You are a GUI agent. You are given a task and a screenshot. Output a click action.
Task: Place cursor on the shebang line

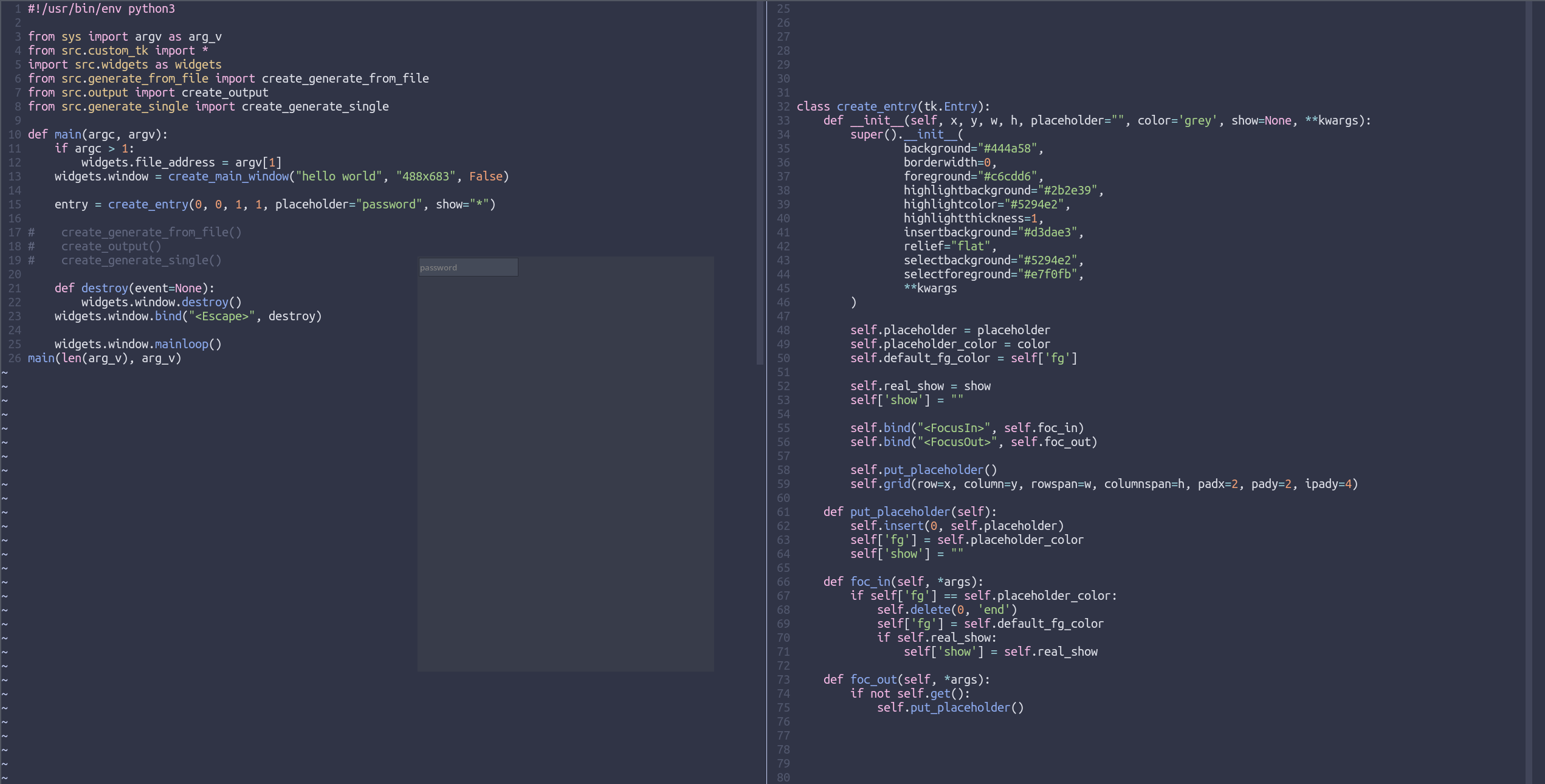click(101, 9)
